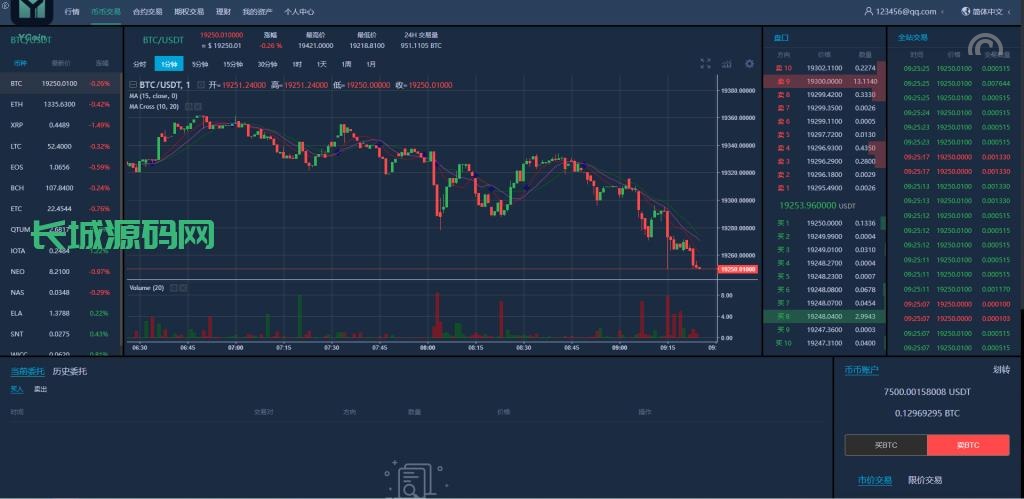
Task: Click 卖BTC red button
Action: [x=968, y=445]
